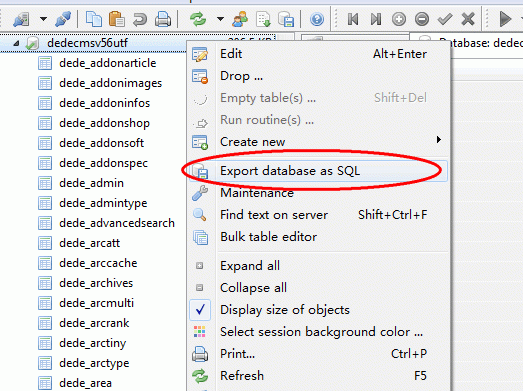Select table dede_addonshop
The width and height of the screenshot is (526, 391).
coord(104,123)
